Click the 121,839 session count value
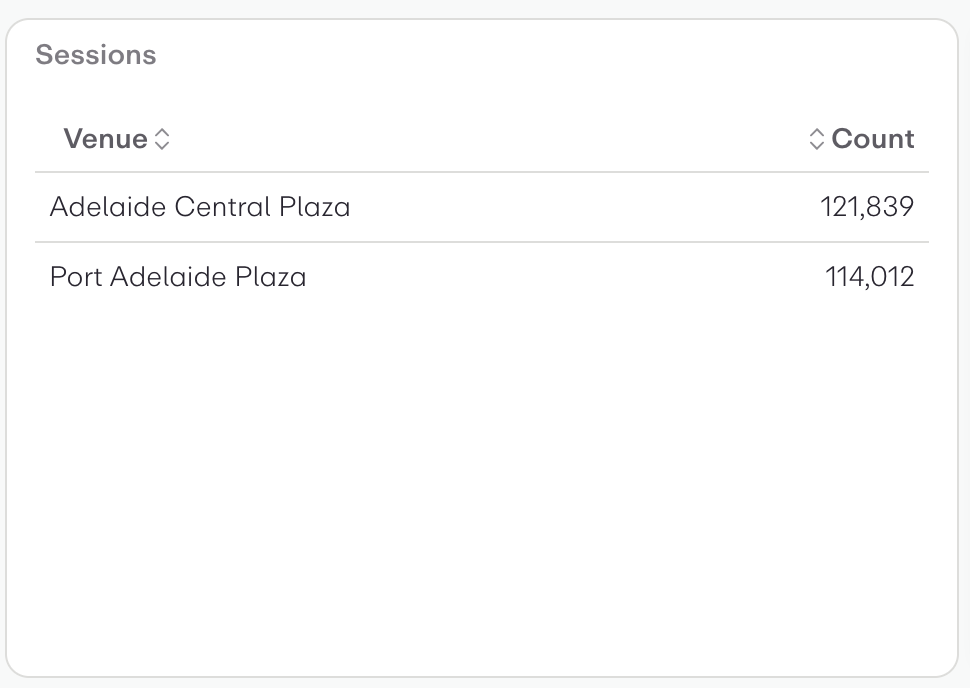Viewport: 970px width, 688px height. tap(867, 207)
